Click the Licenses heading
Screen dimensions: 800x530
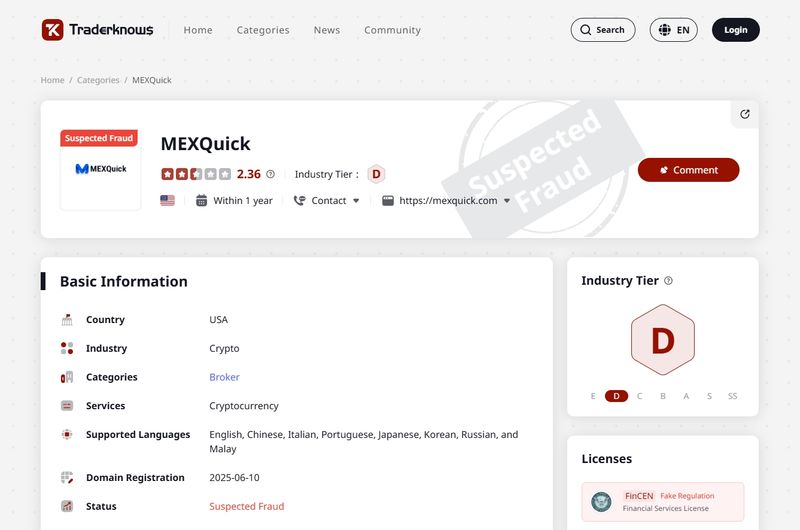point(607,459)
